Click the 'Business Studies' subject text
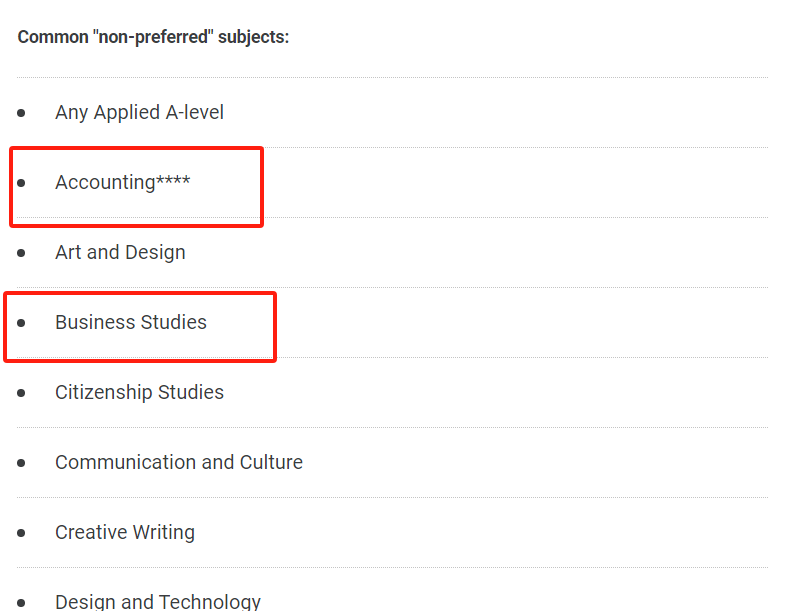Image resolution: width=786 pixels, height=611 pixels. (131, 322)
